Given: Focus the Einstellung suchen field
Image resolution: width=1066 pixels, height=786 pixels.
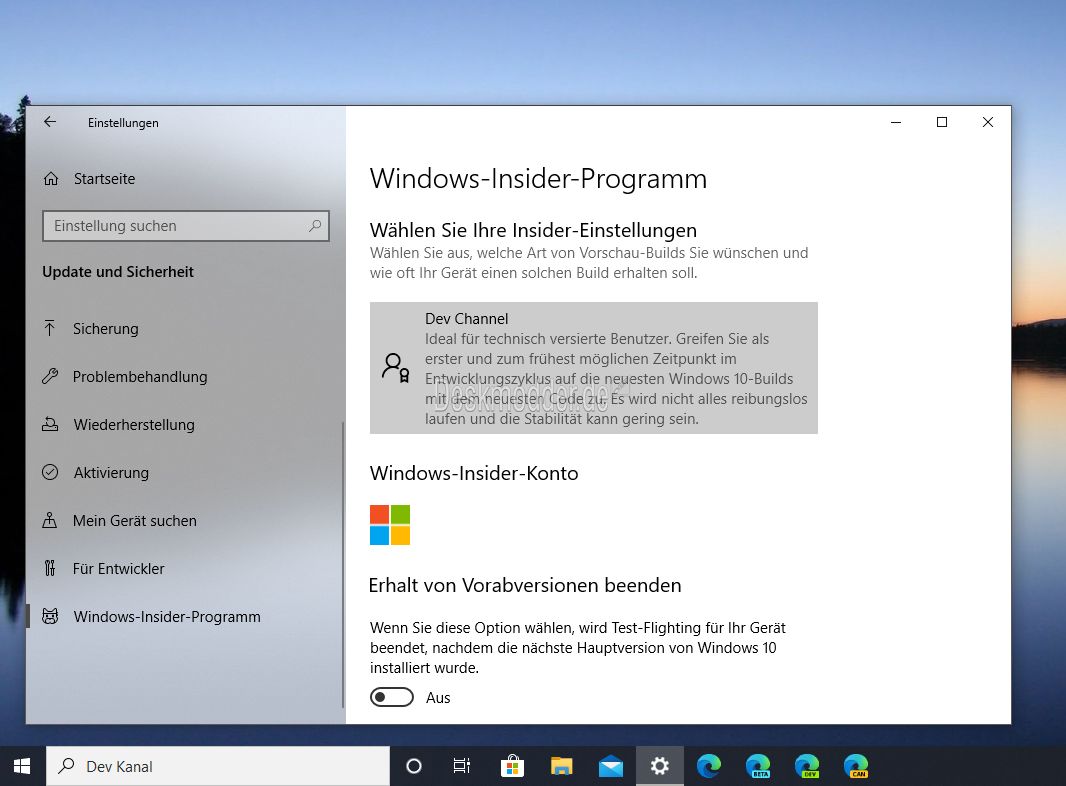Looking at the screenshot, I should pos(186,226).
